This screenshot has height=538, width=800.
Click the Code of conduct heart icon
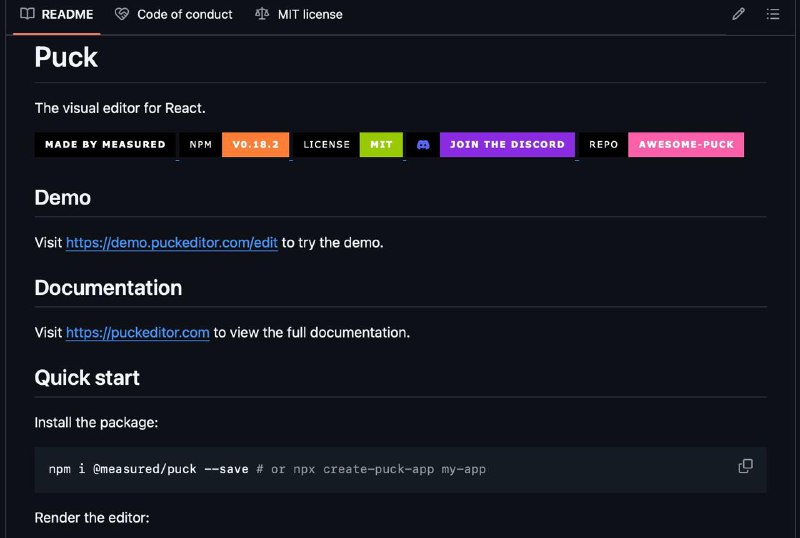(x=121, y=14)
